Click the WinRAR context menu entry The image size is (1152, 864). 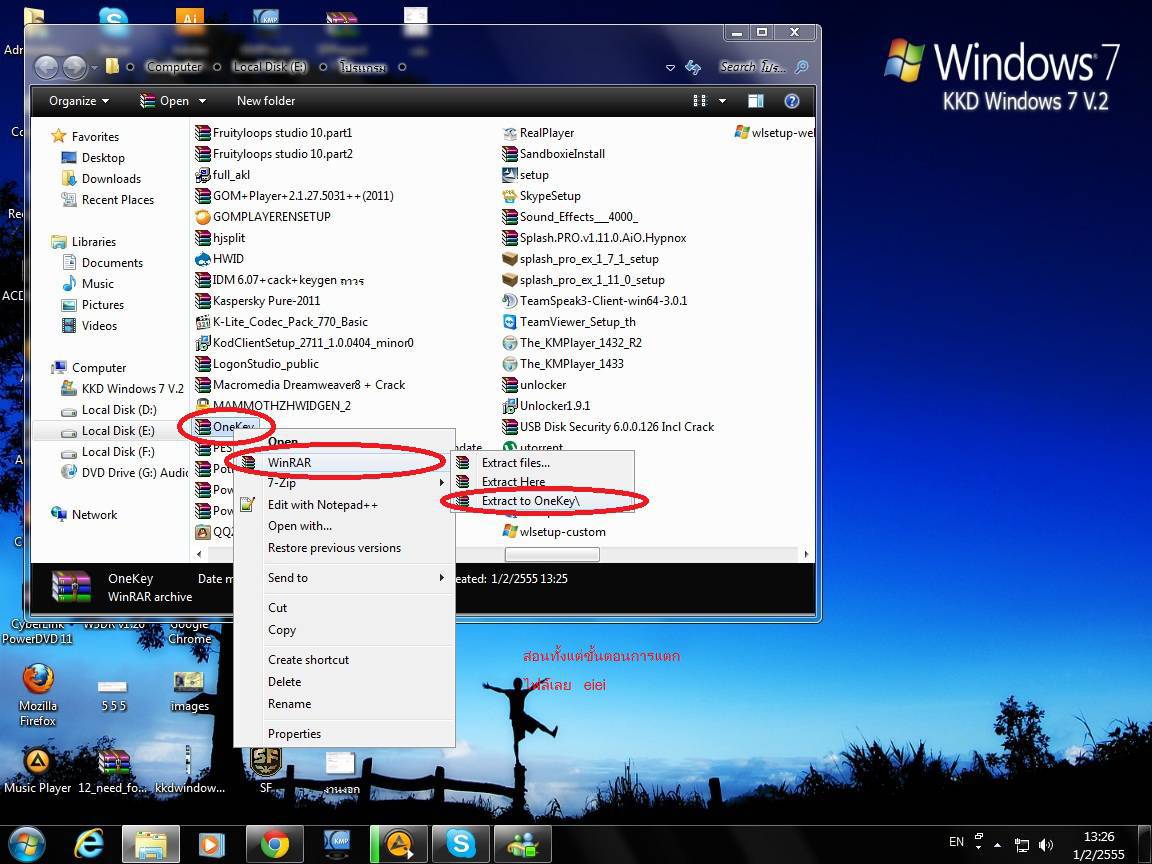(344, 463)
